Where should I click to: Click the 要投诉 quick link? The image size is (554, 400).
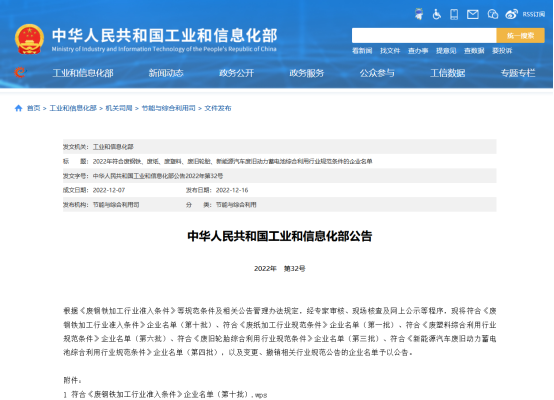pyautogui.click(x=502, y=51)
